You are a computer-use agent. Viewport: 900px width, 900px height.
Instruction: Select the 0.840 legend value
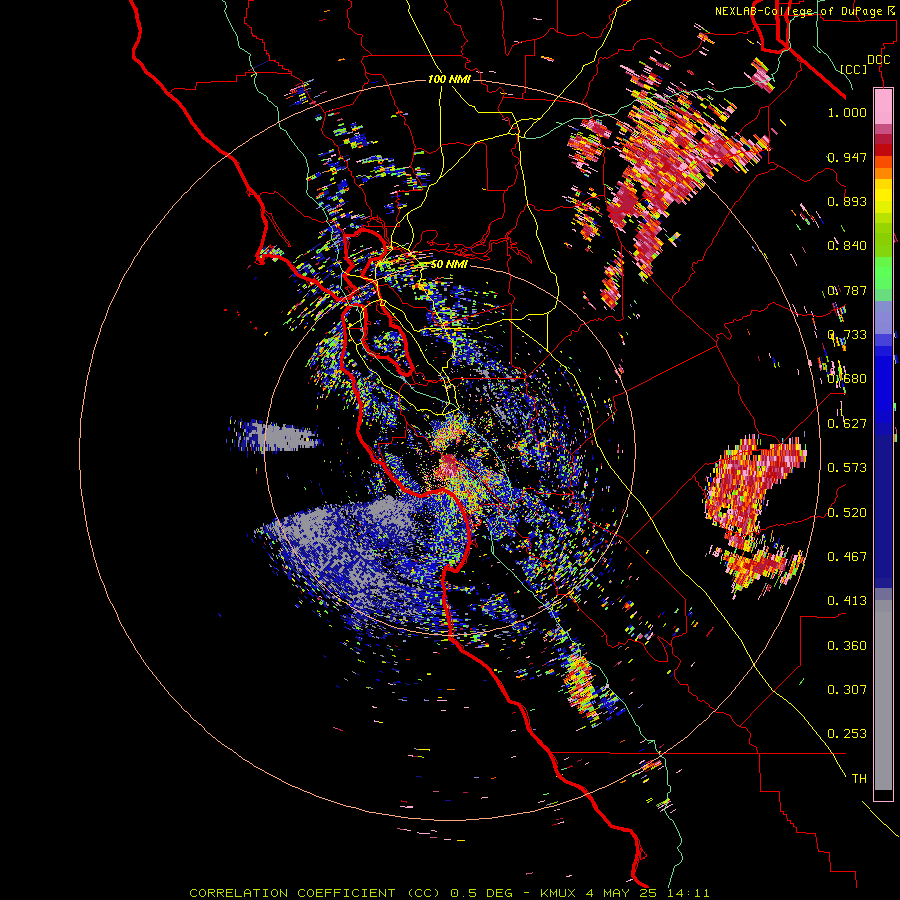coord(847,246)
